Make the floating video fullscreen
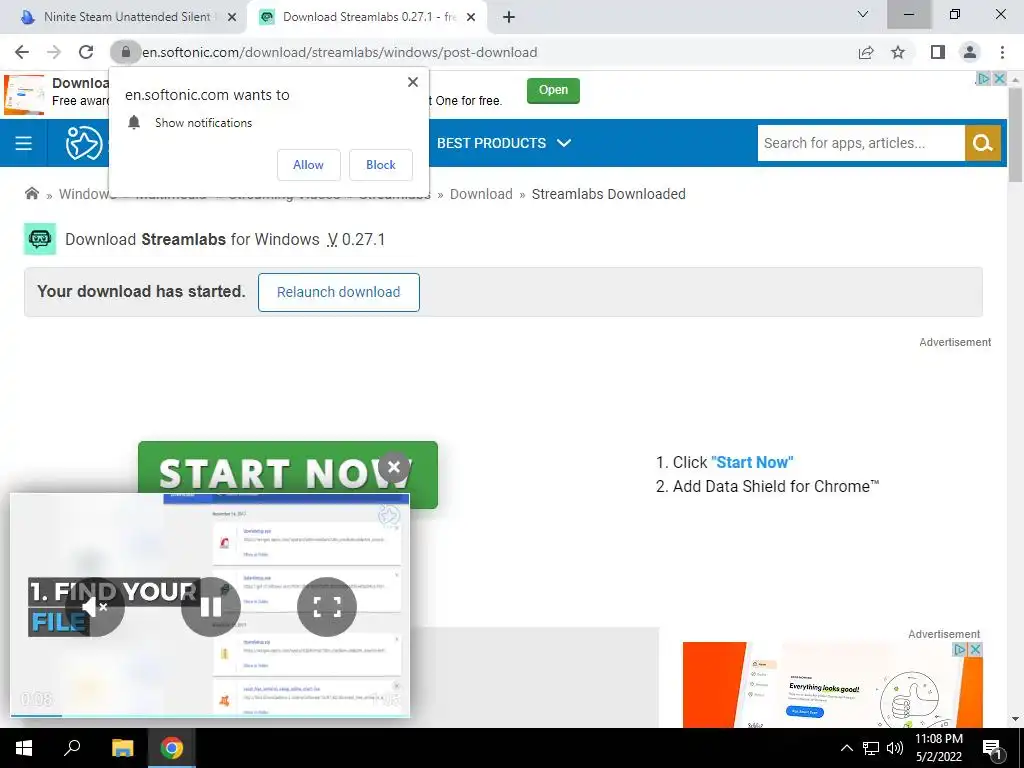Image resolution: width=1024 pixels, height=768 pixels. coord(327,607)
